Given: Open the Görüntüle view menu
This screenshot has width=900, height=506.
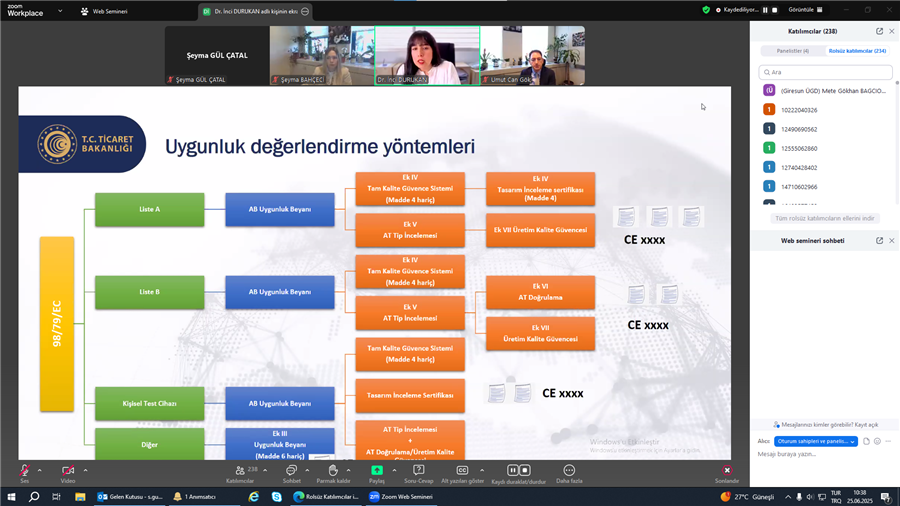Looking at the screenshot, I should click(805, 10).
